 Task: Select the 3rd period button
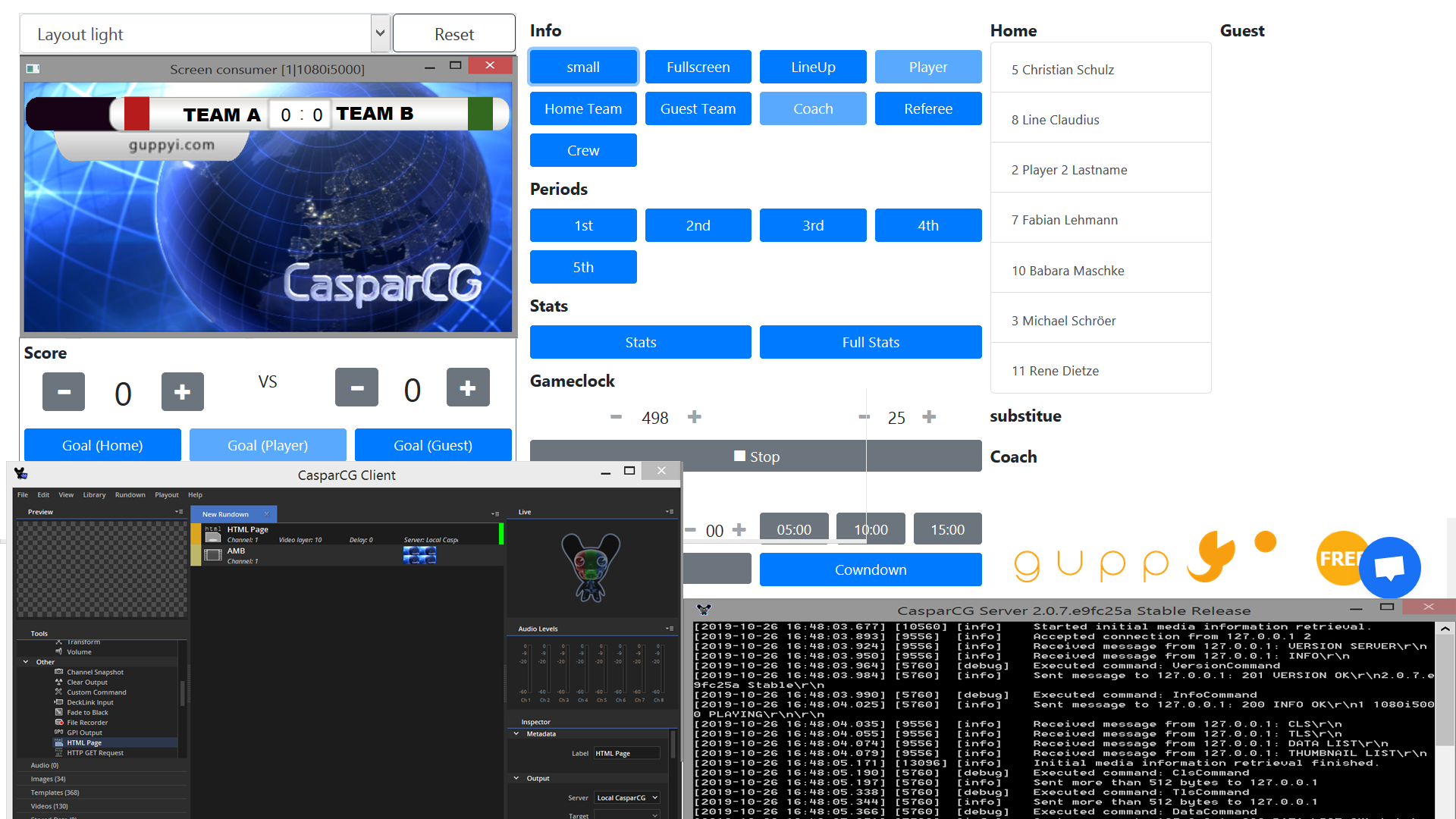(x=813, y=225)
